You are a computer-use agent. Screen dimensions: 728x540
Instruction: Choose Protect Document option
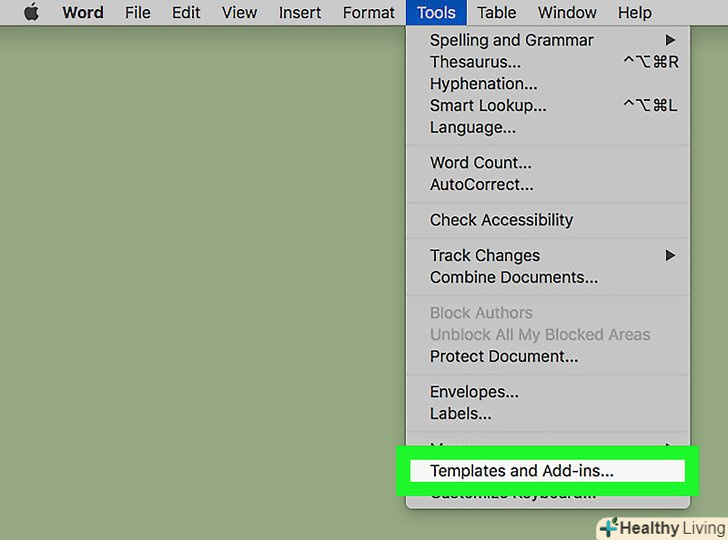pyautogui.click(x=504, y=356)
